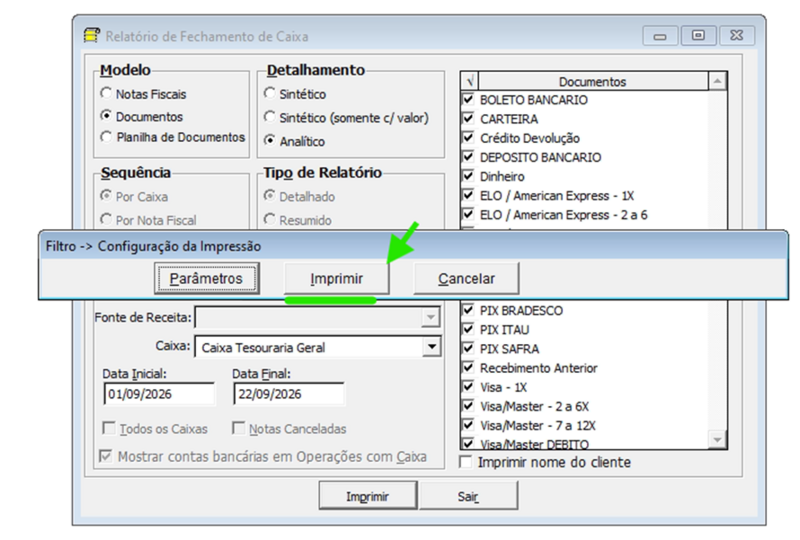Image resolution: width=800 pixels, height=540 pixels.
Task: Open Parâmetros in print configuration
Action: pyautogui.click(x=206, y=279)
